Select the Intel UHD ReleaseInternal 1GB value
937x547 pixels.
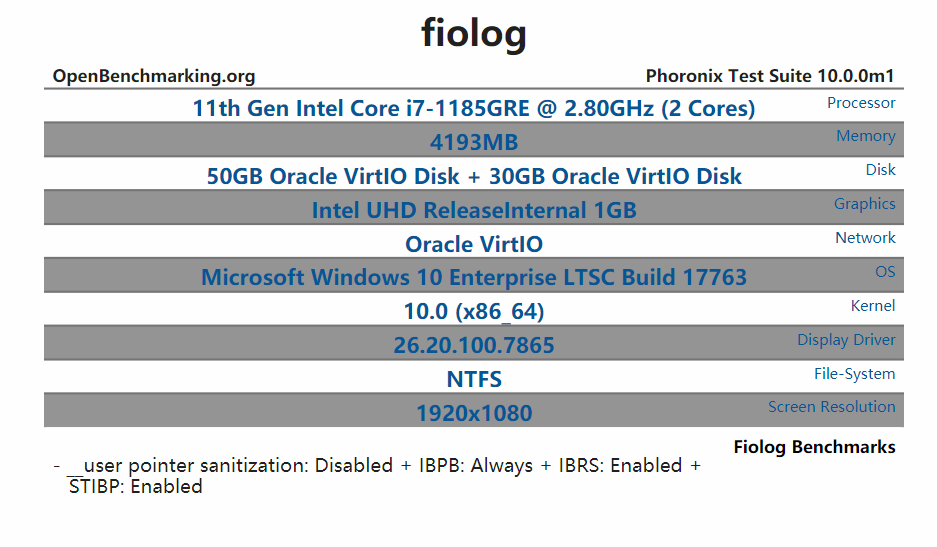tap(473, 211)
